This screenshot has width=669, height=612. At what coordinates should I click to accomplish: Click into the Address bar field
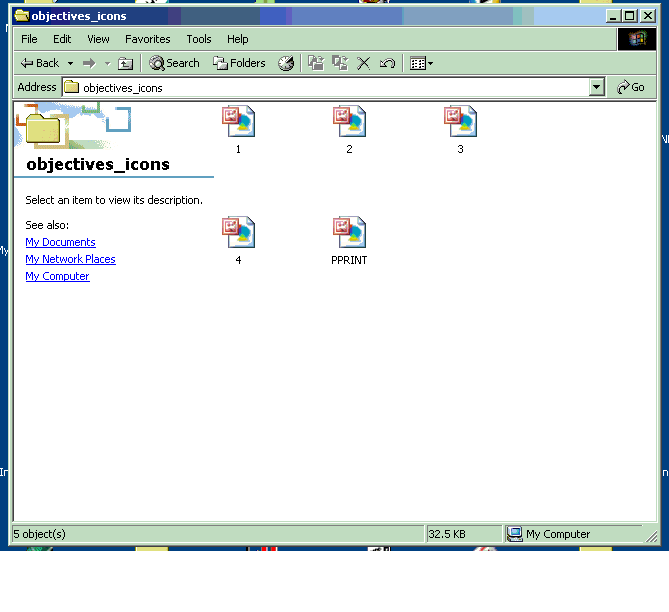click(x=330, y=87)
